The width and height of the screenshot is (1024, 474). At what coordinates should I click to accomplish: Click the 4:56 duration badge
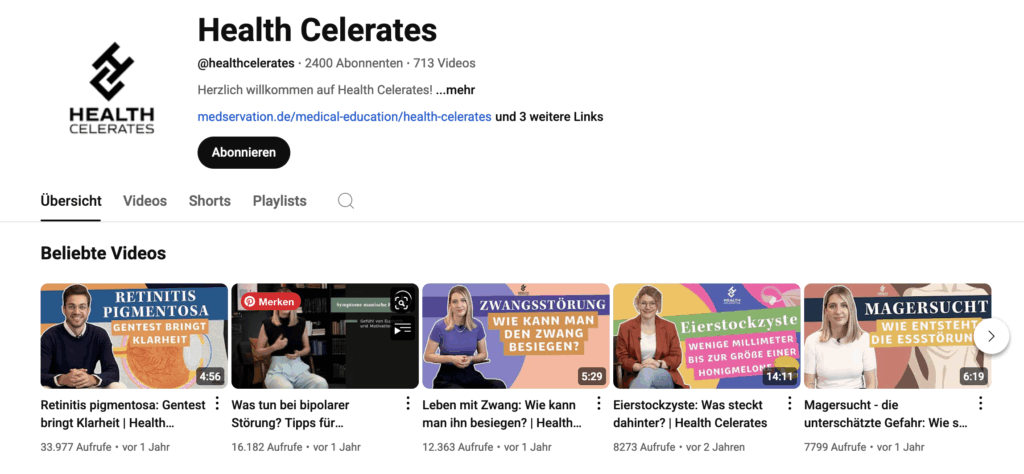[x=210, y=377]
